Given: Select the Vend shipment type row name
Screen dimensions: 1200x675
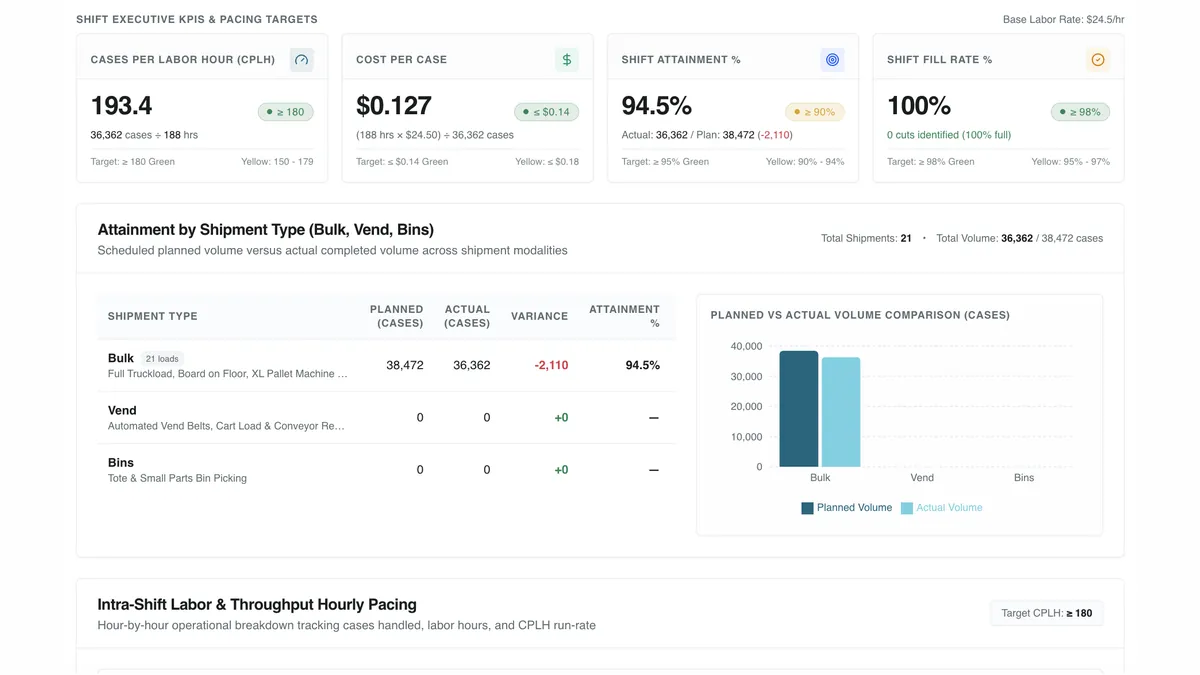Looking at the screenshot, I should click(x=122, y=410).
